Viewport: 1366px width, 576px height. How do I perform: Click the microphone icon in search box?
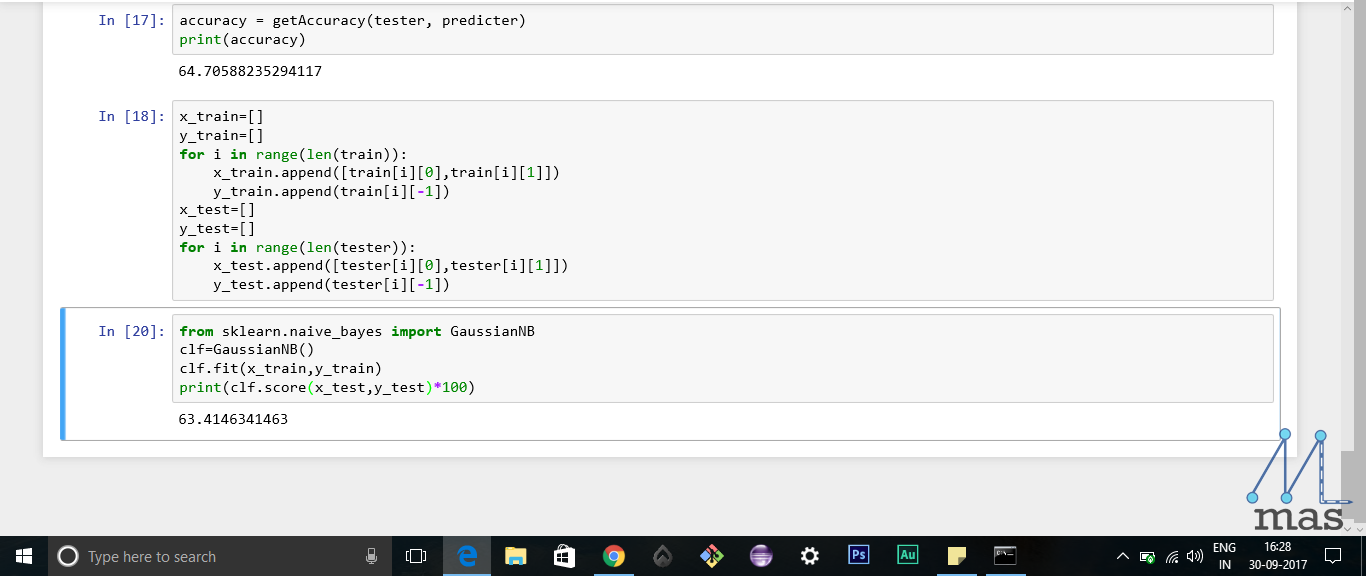click(371, 556)
